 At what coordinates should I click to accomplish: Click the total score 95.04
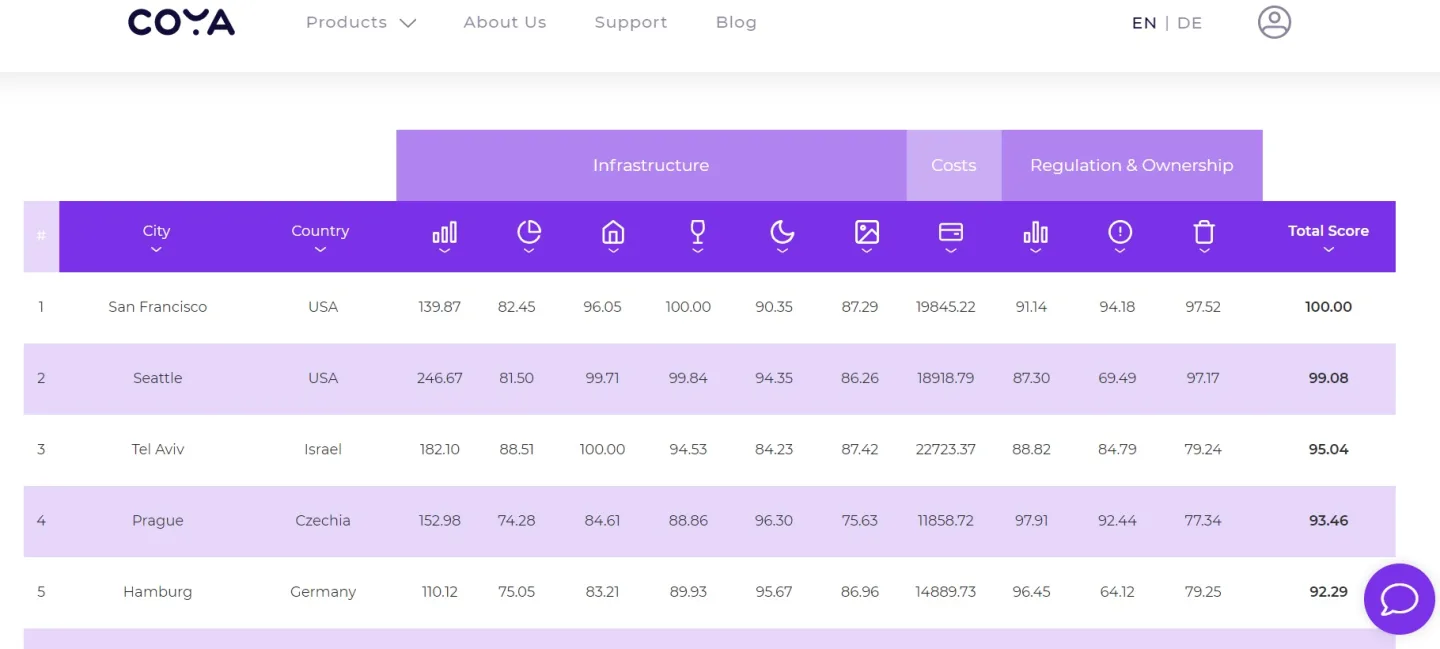(1328, 449)
